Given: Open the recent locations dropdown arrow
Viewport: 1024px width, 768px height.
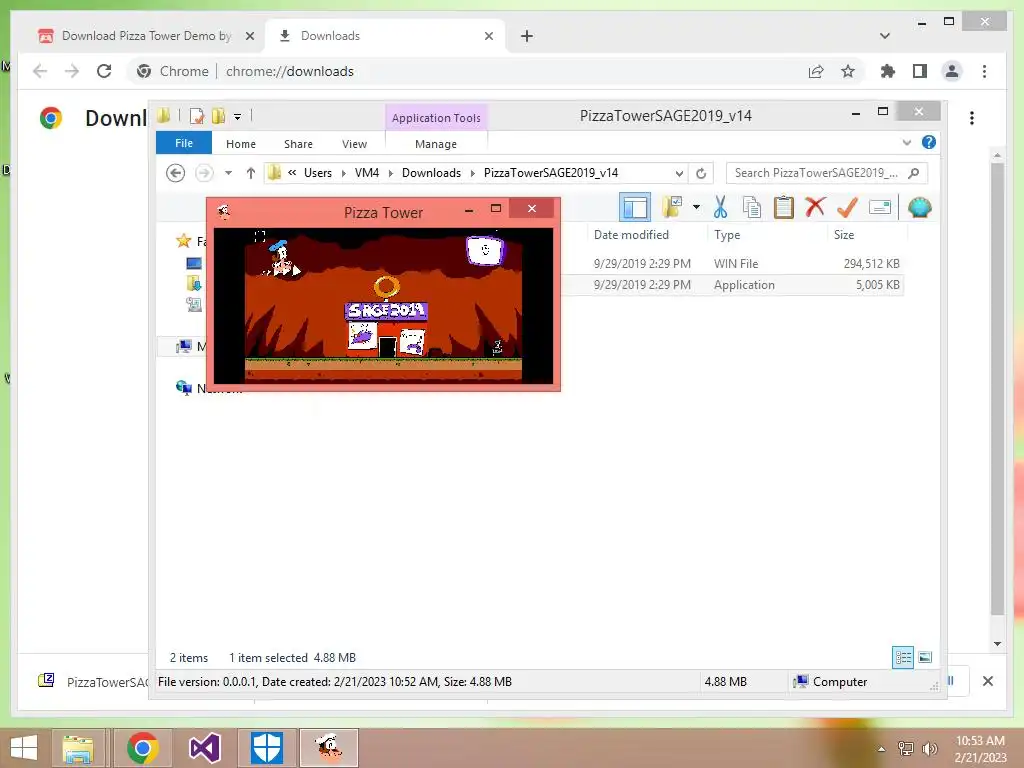Looking at the screenshot, I should [228, 173].
